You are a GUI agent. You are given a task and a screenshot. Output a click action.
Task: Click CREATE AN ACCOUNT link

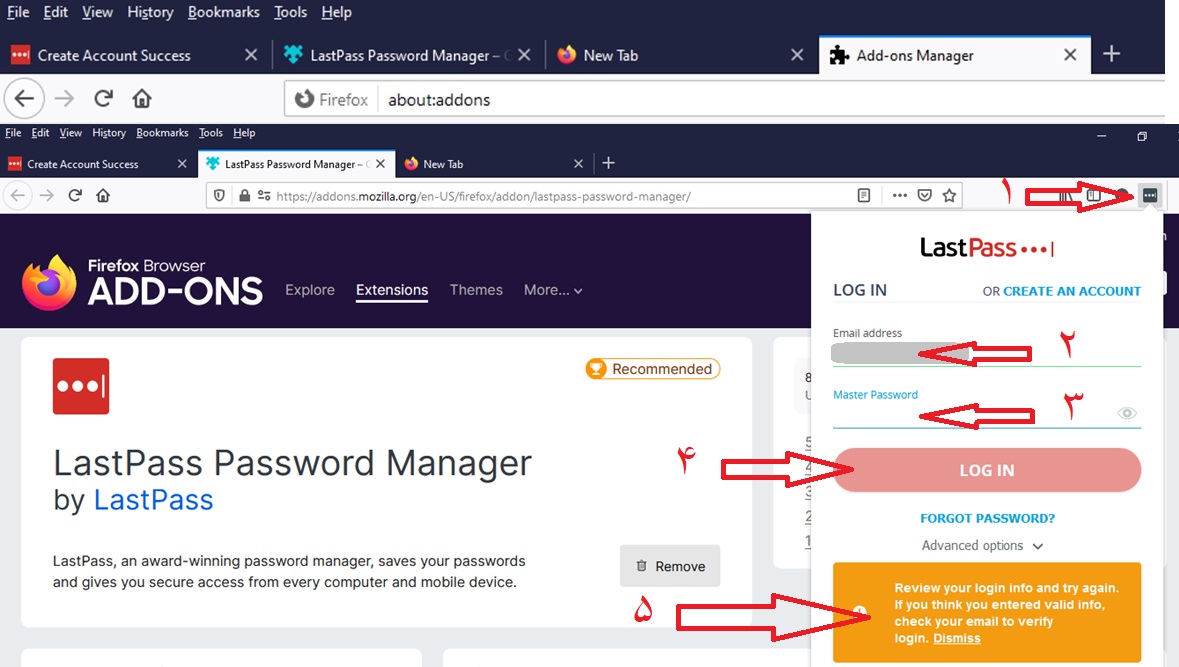pos(1071,291)
